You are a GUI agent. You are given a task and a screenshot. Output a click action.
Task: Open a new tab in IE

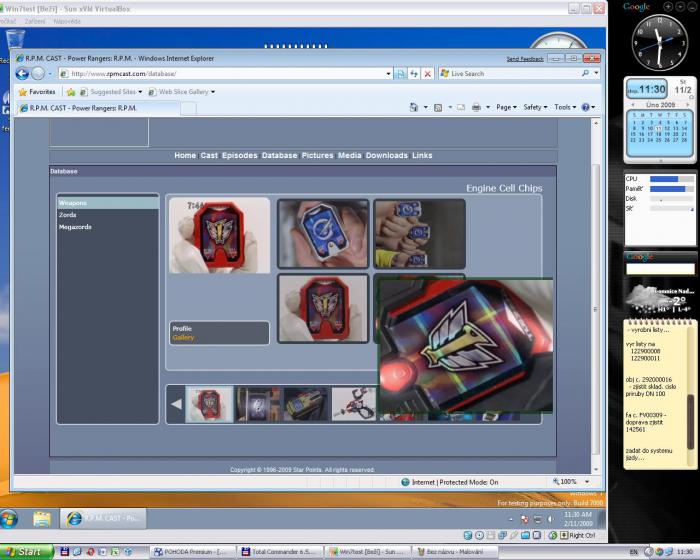[188, 108]
